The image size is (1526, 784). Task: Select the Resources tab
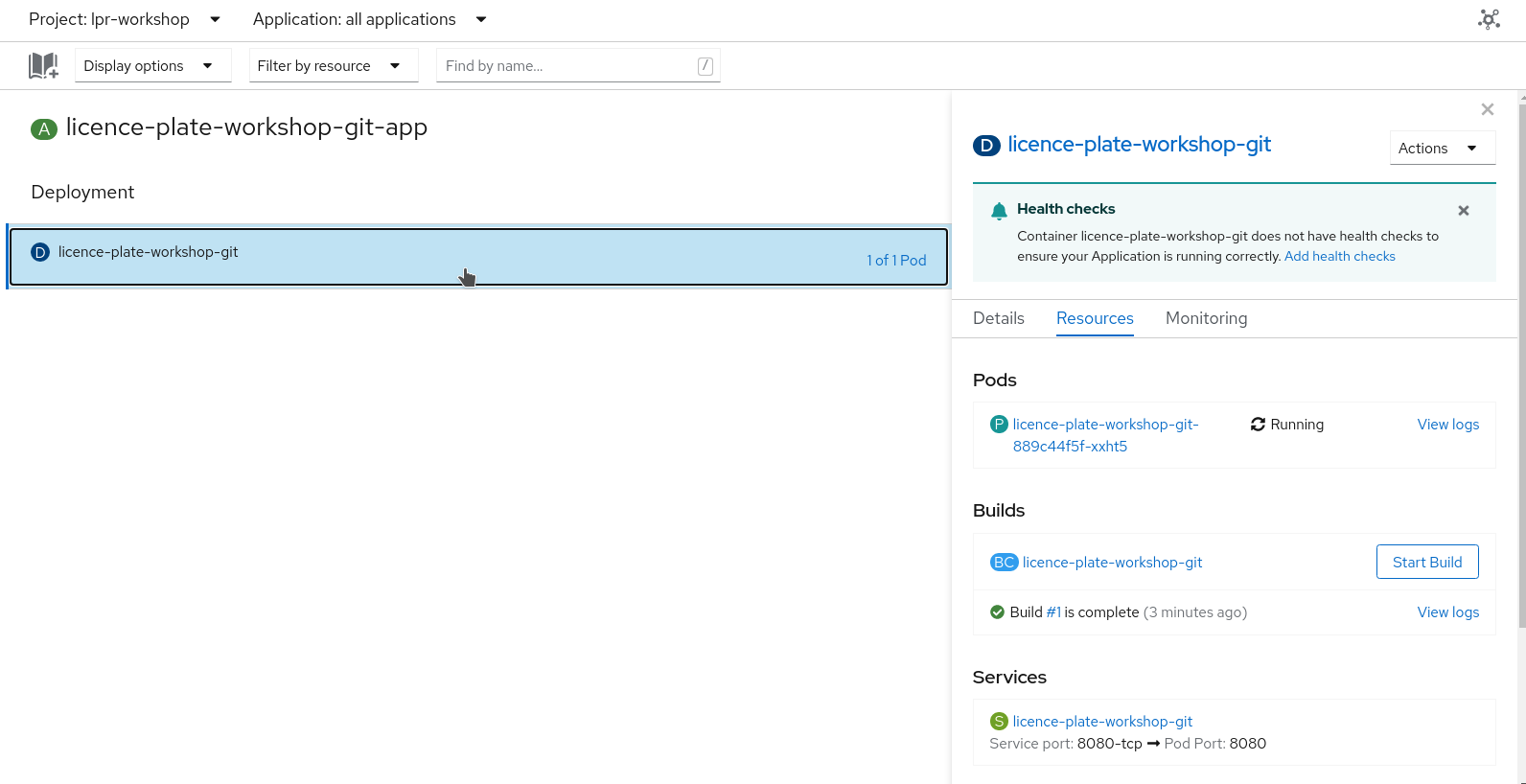click(1095, 318)
